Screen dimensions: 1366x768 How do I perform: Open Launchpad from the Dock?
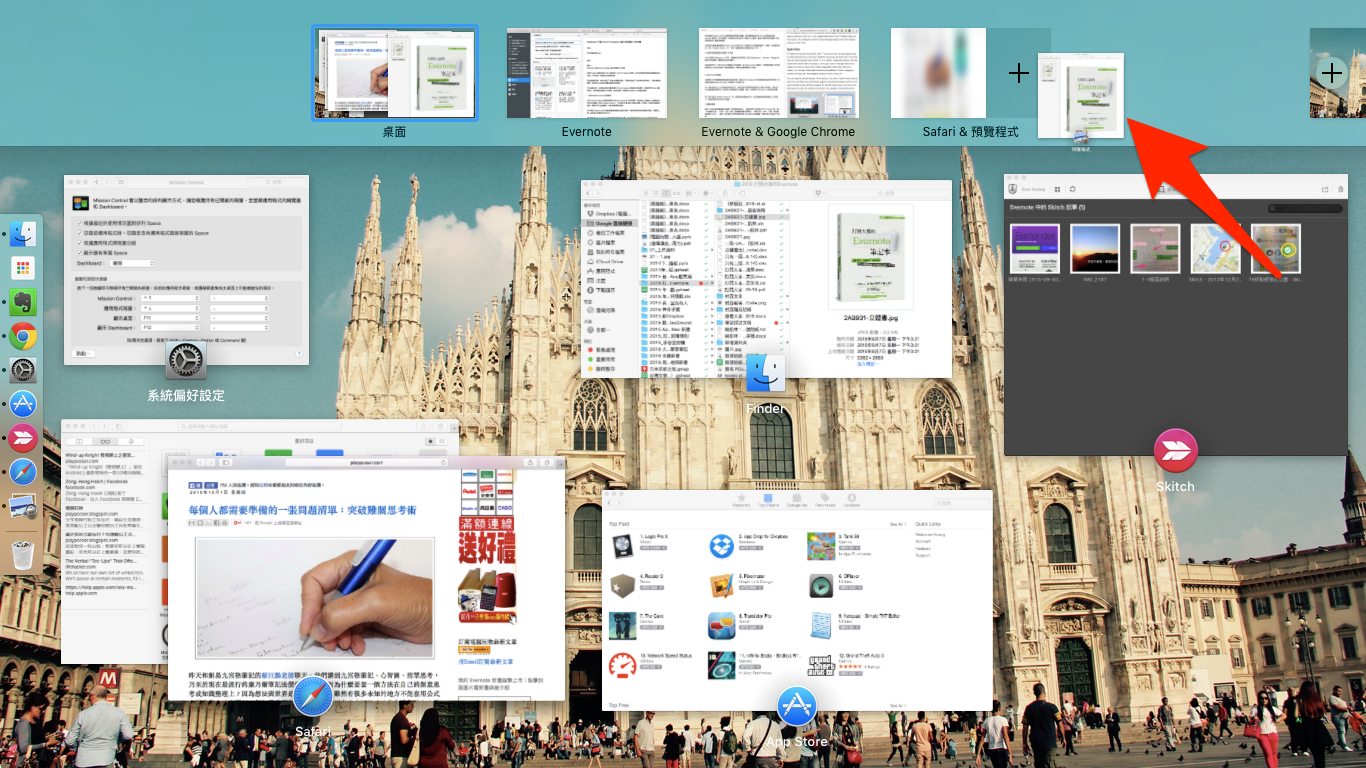[x=23, y=268]
